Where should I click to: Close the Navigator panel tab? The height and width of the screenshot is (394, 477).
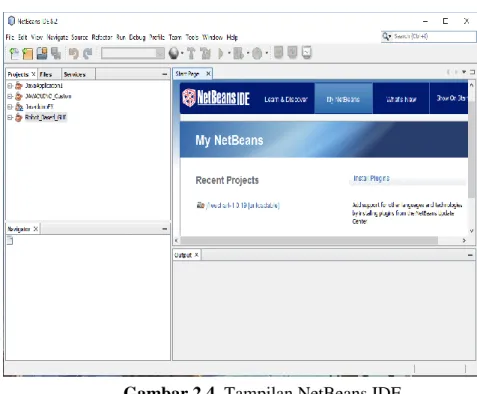point(35,229)
